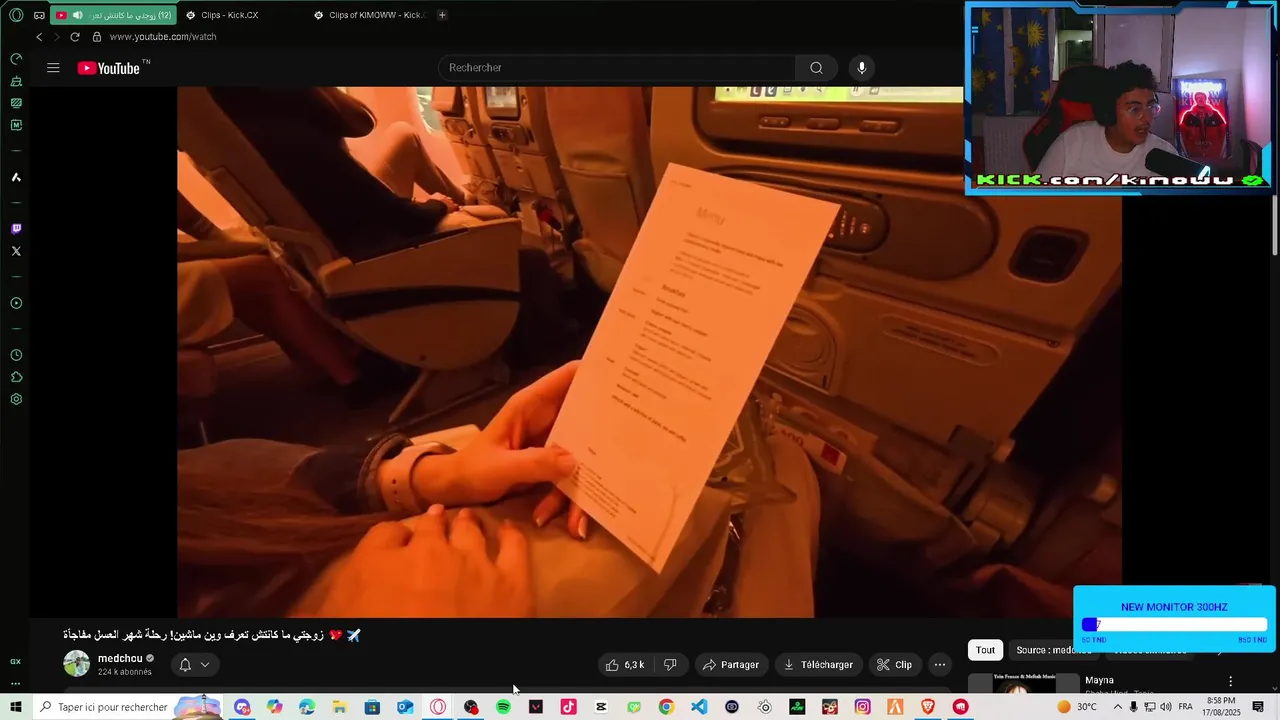1280x720 pixels.
Task: Open options for the Mayna suggested video
Action: click(x=1231, y=681)
